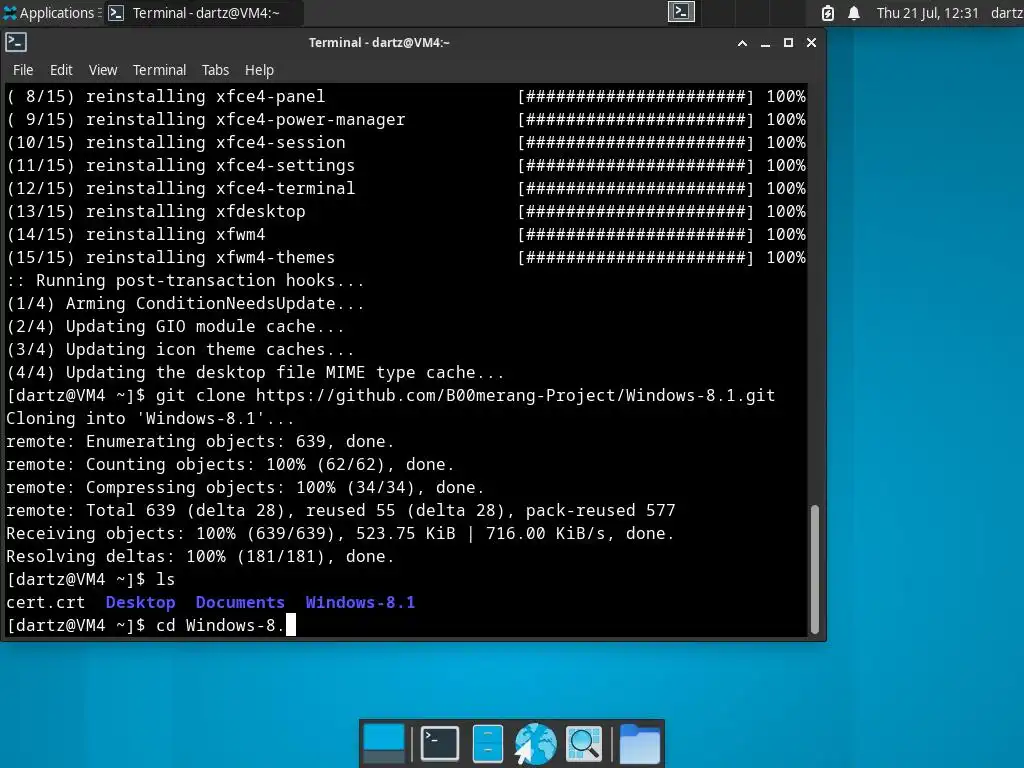Click the 'Cloning into 'Windows-8.1'...' line

pos(150,418)
